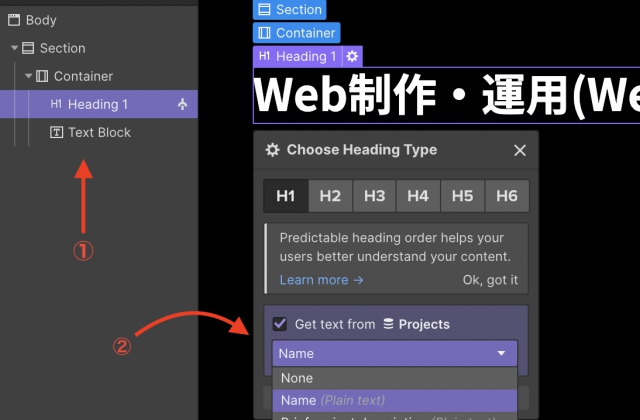Viewport: 640px width, 420px height.
Task: Uncheck Get text from Projects checkbox
Action: coord(280,324)
